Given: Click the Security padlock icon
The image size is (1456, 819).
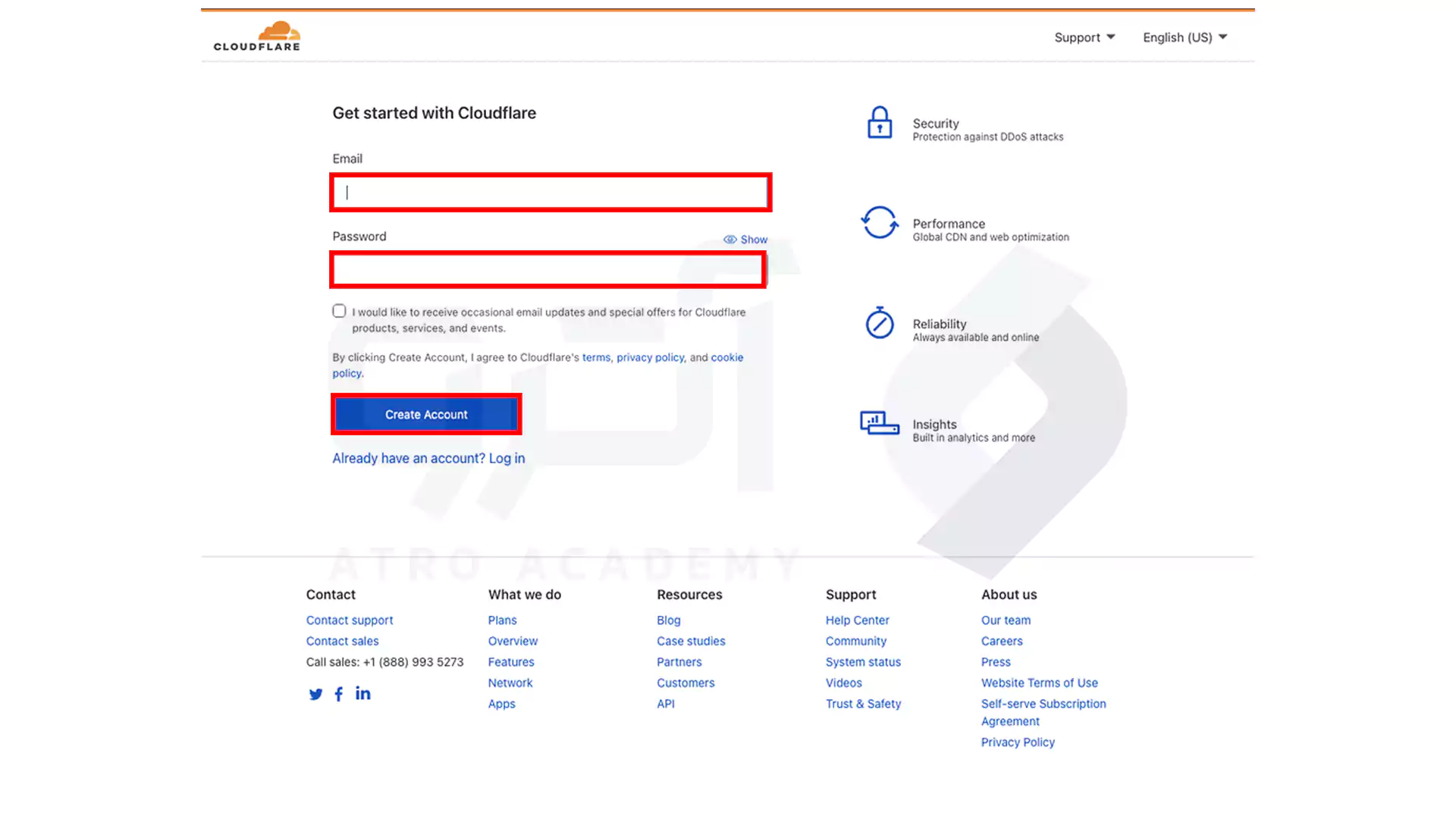Looking at the screenshot, I should click(880, 123).
